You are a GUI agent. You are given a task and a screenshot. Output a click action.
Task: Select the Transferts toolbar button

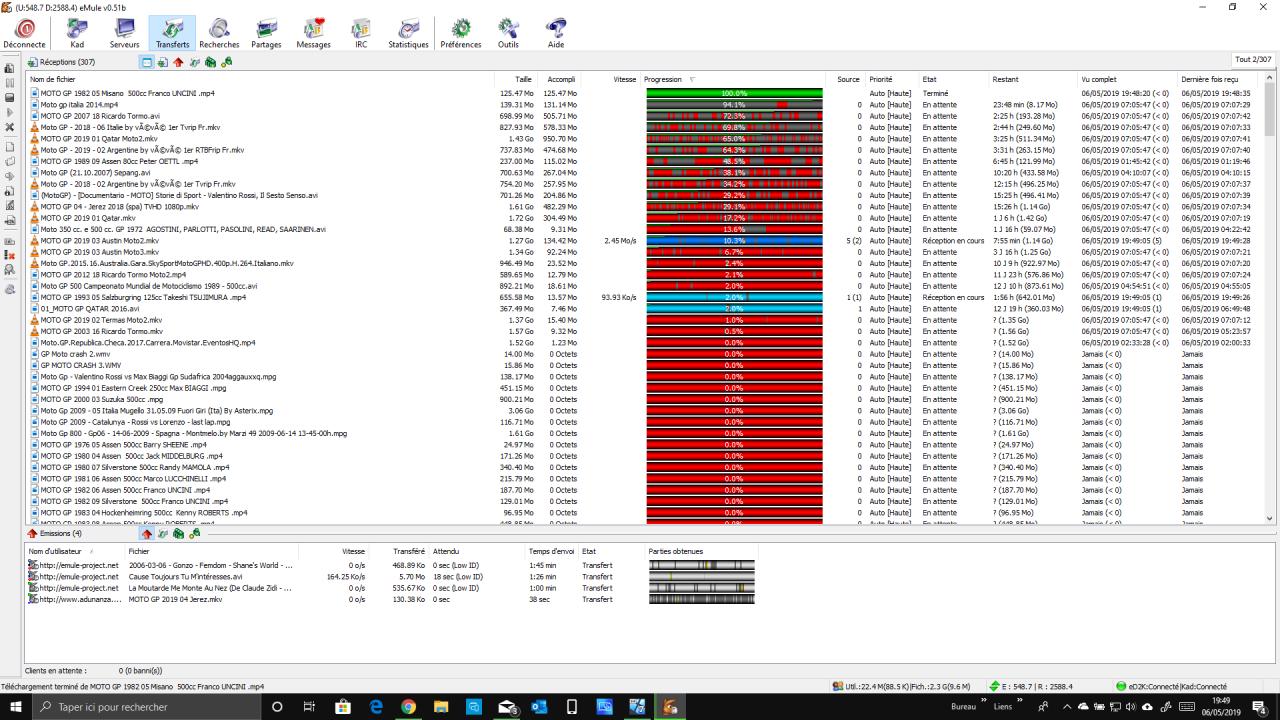172,33
